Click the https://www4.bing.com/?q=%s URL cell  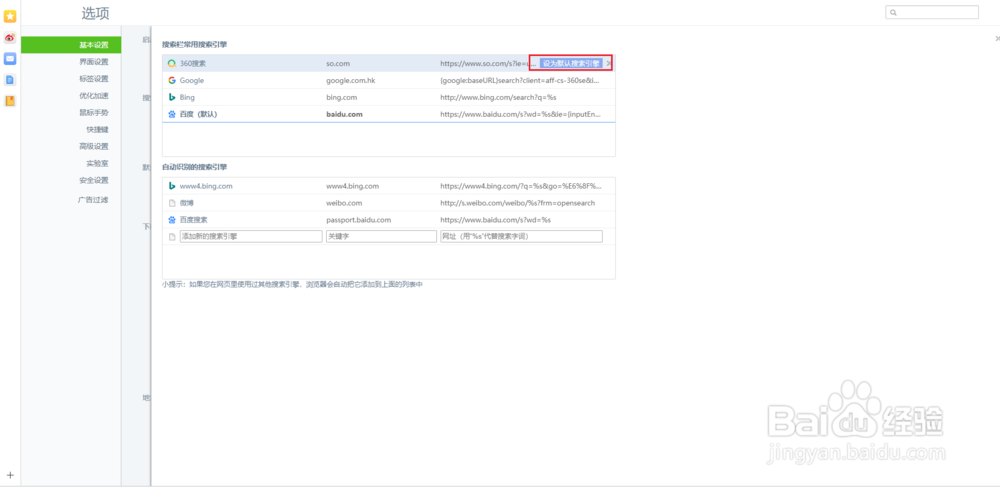[x=520, y=186]
